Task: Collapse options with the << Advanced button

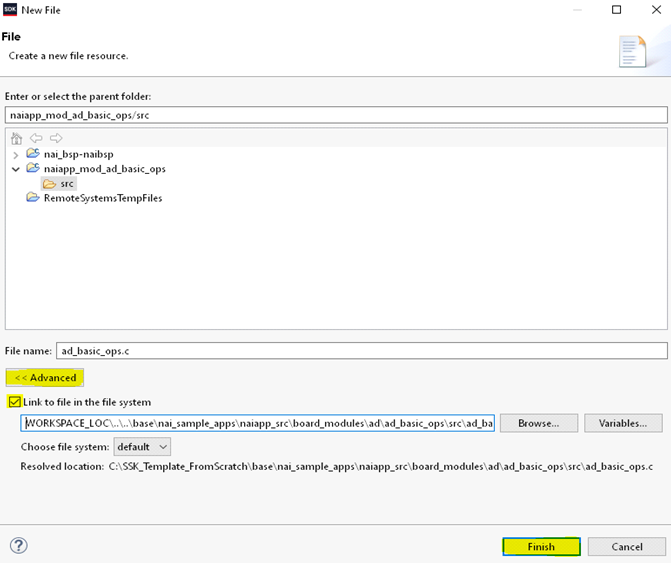Action: click(x=45, y=377)
